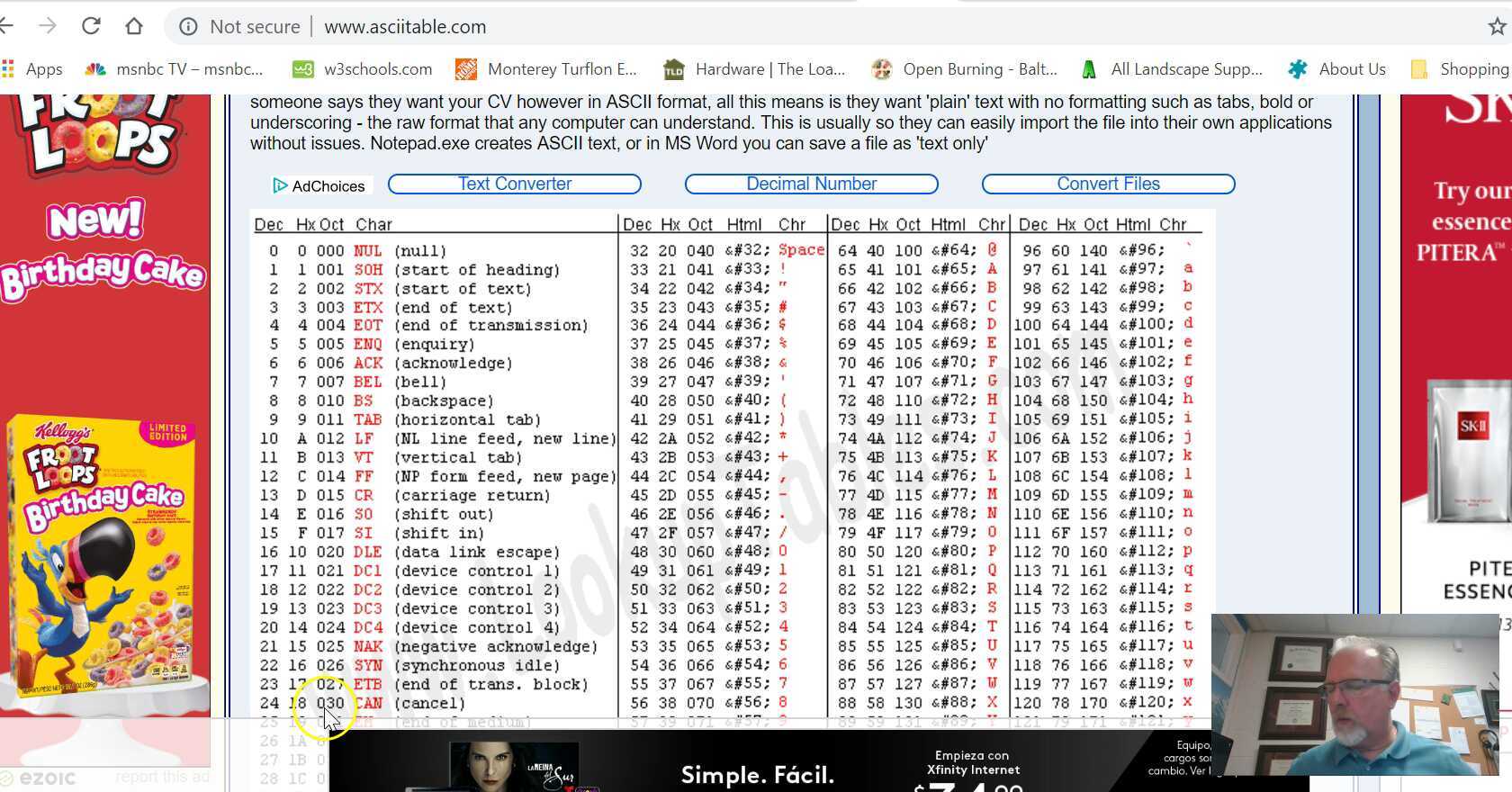Image resolution: width=1512 pixels, height=792 pixels.
Task: Click the AdChoices triangle icon
Action: pos(280,185)
